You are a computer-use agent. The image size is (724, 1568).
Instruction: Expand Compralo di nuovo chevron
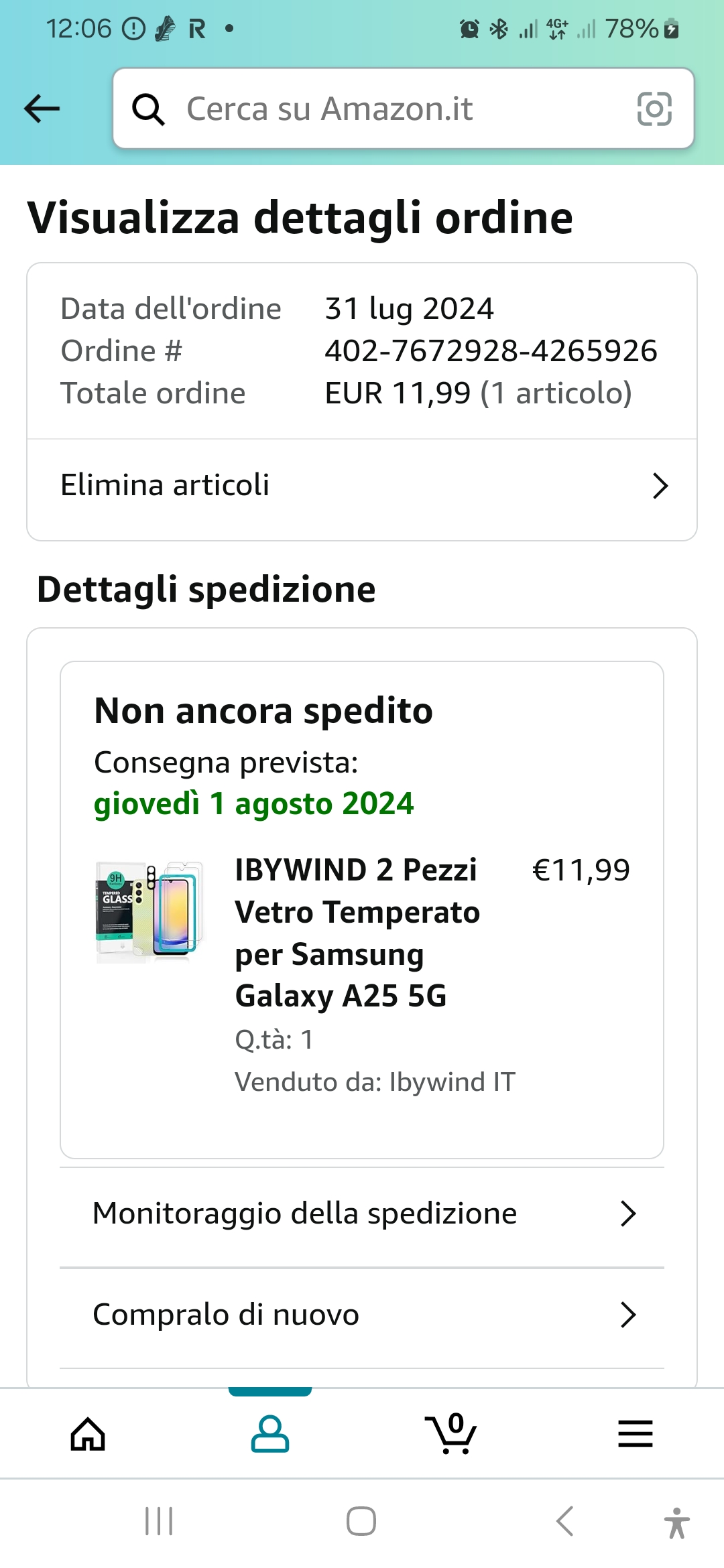tap(627, 1315)
